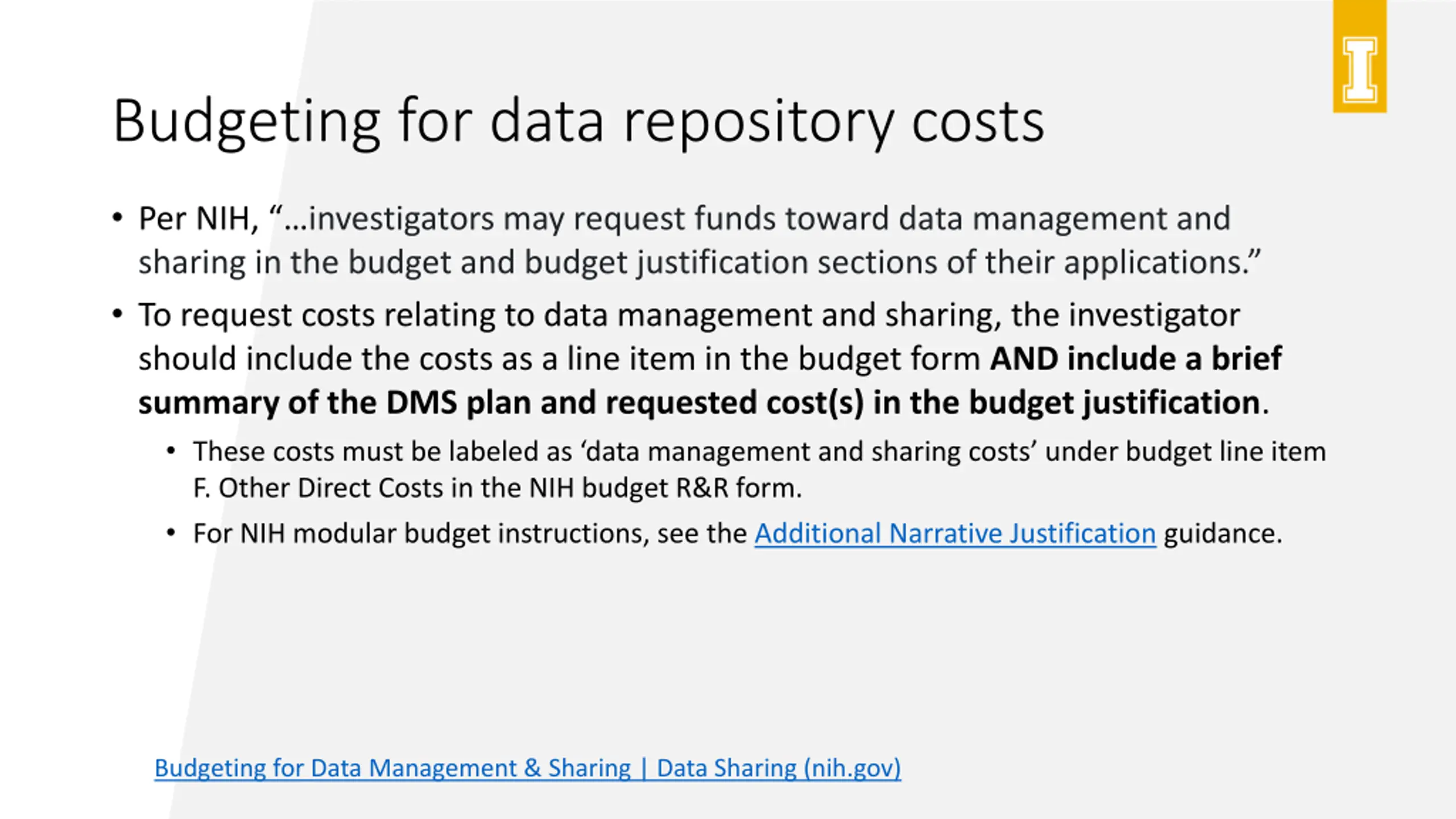
Task: Click the 'These costs must be labeled' sub-bullet
Action: click(759, 469)
